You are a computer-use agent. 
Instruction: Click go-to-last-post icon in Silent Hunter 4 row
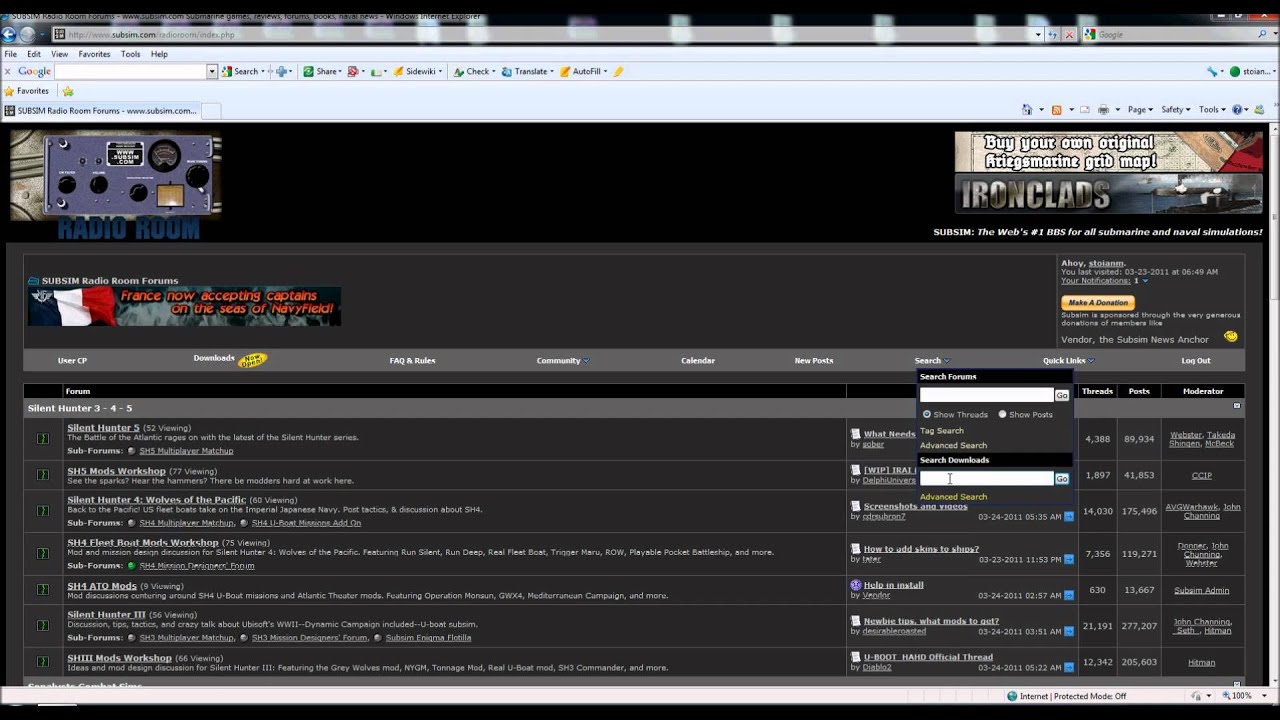point(1068,517)
